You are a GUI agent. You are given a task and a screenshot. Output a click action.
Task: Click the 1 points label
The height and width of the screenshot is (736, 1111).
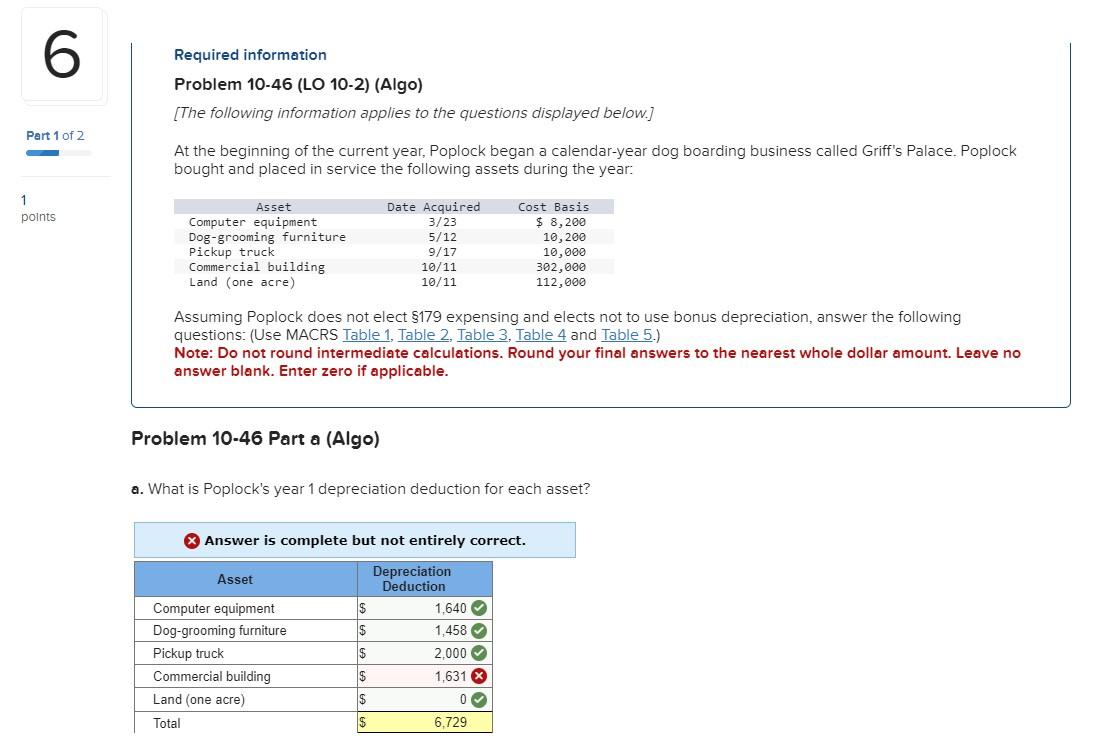click(38, 208)
